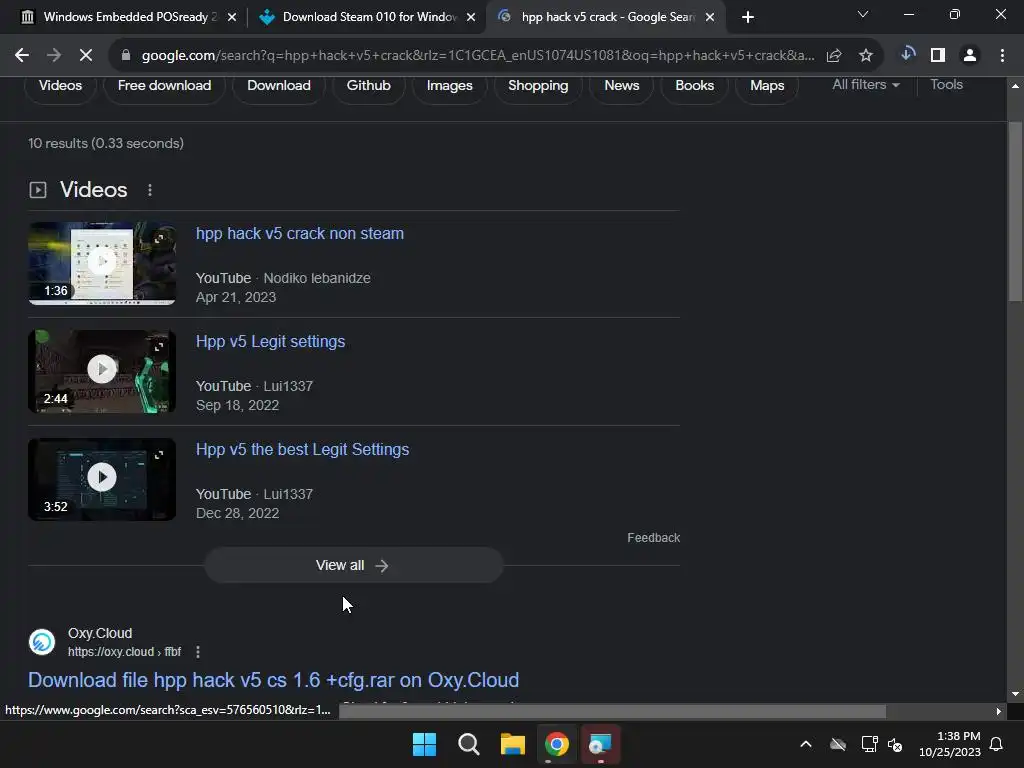Close the hpp hack v5 crack search tab
This screenshot has width=1024, height=768.
(710, 17)
